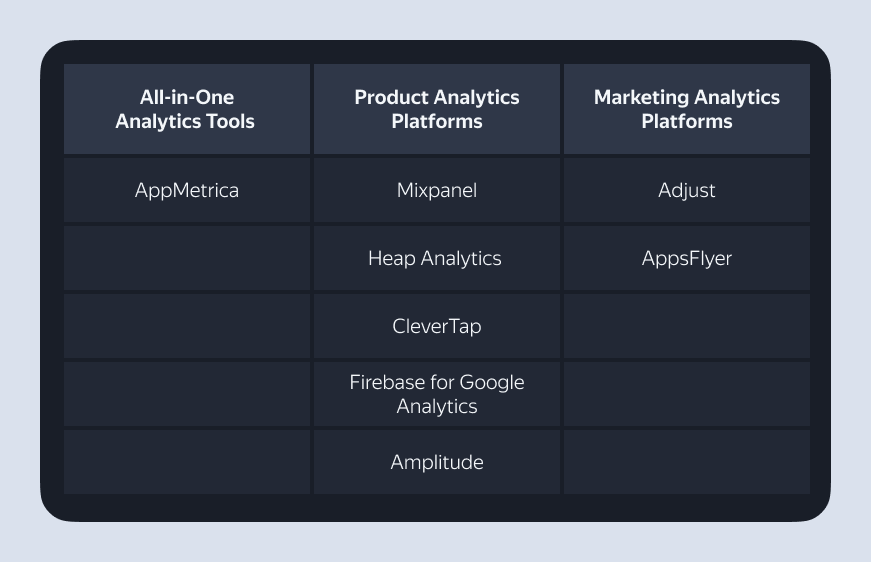Click the Marketing Analytics Platforms header
Image resolution: width=871 pixels, height=562 pixels.
[687, 110]
